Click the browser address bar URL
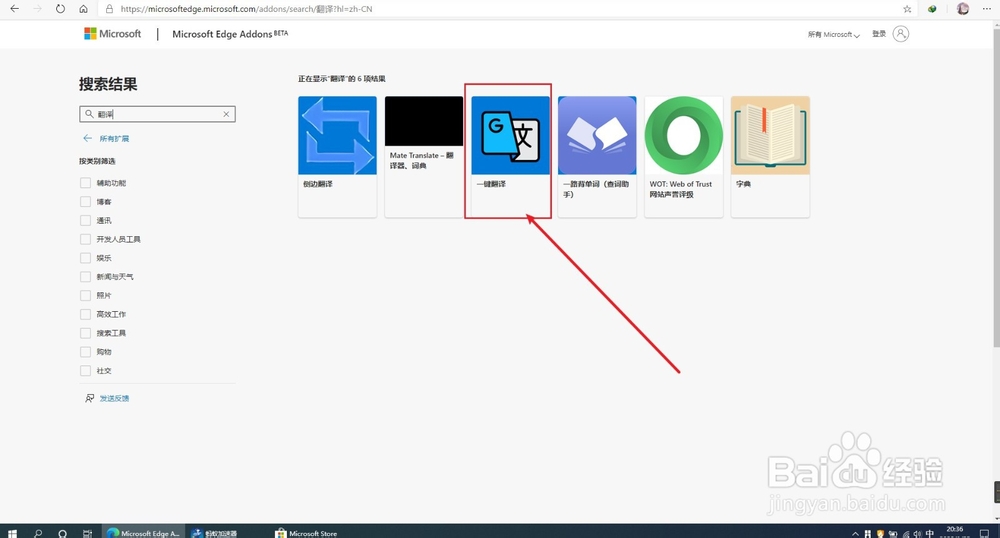Viewport: 1000px width, 538px height. point(246,9)
